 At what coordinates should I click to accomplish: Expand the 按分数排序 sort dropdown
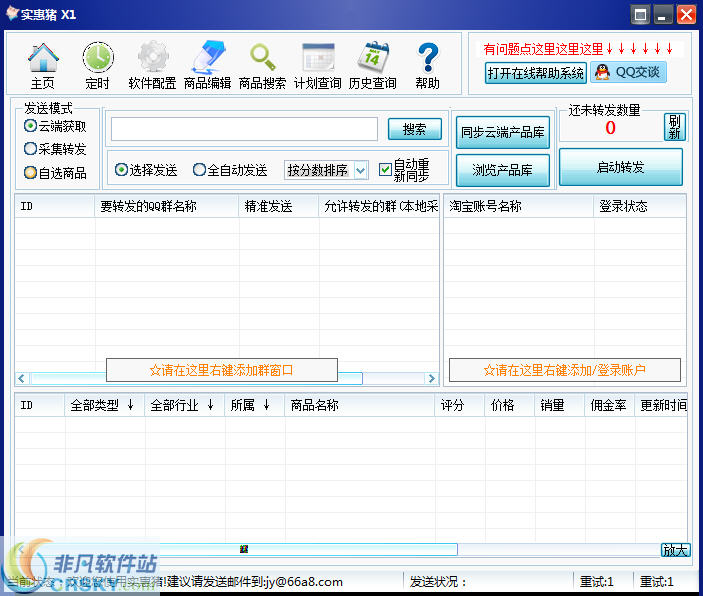361,170
